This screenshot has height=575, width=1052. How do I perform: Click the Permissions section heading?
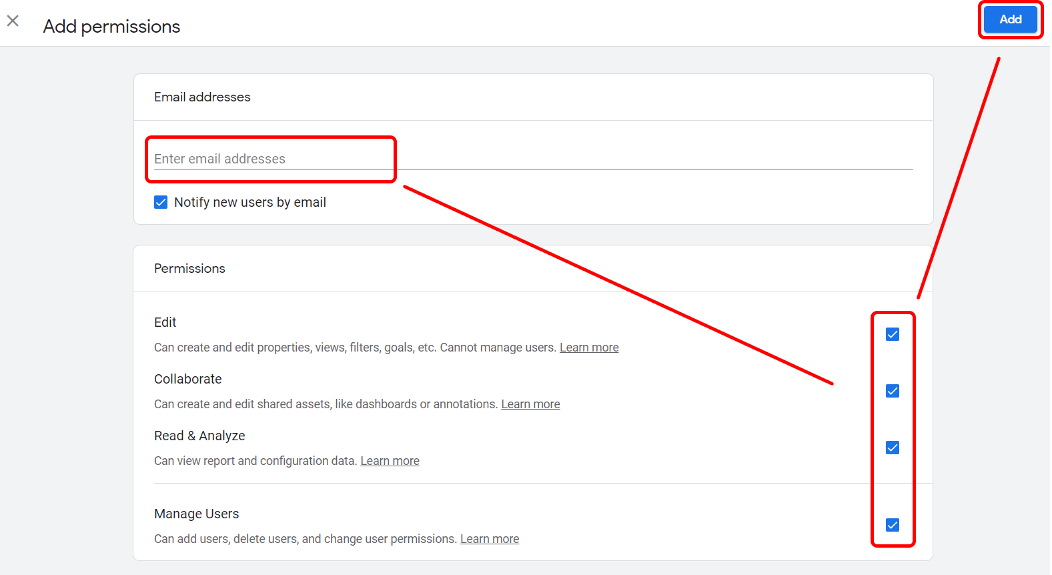point(190,268)
